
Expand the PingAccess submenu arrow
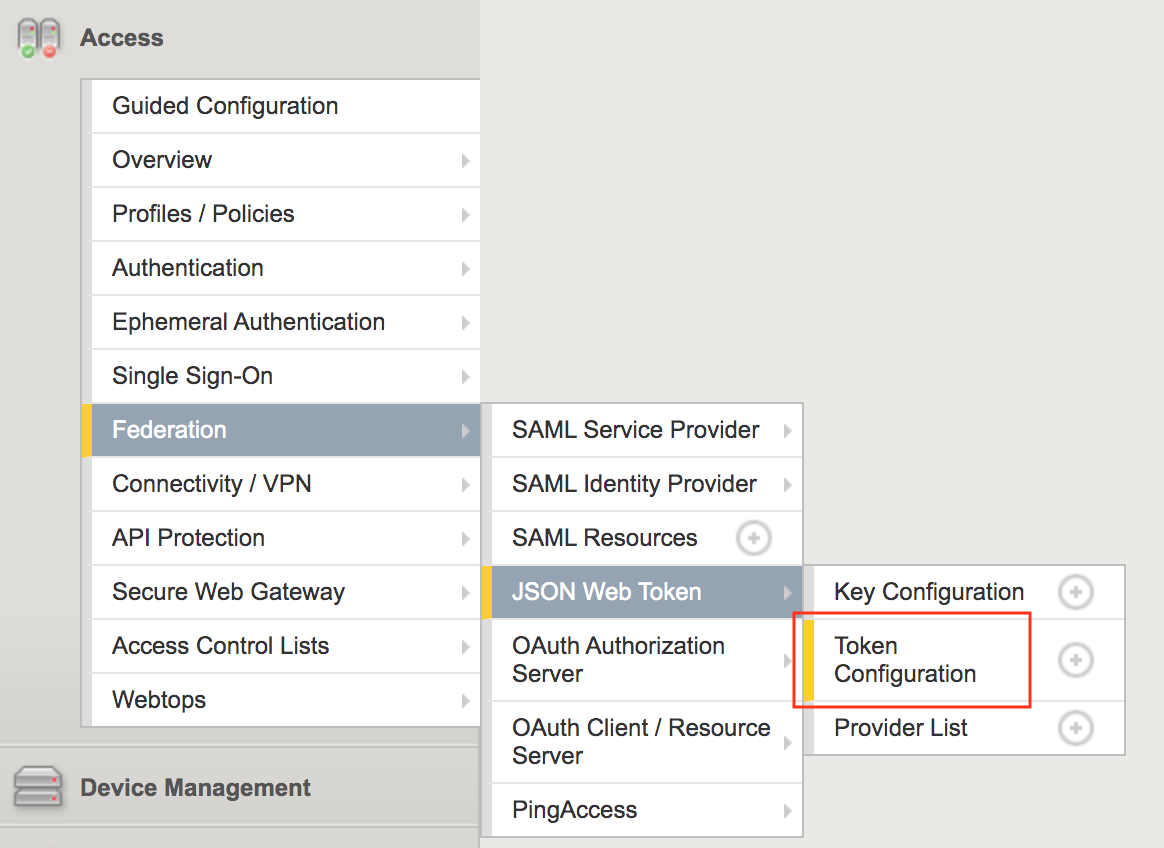click(x=788, y=811)
